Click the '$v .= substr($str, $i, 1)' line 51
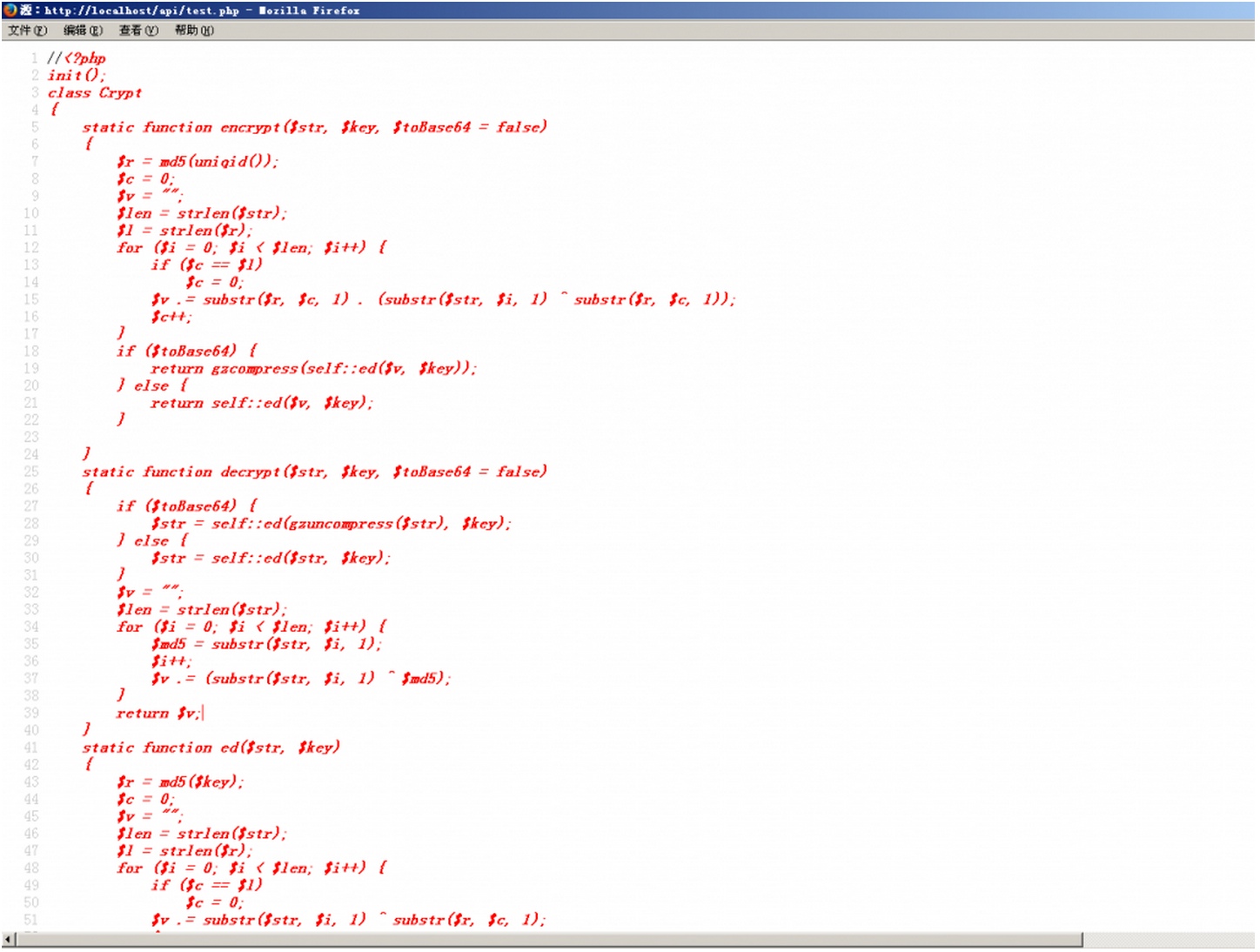The image size is (1260, 952). point(349,920)
